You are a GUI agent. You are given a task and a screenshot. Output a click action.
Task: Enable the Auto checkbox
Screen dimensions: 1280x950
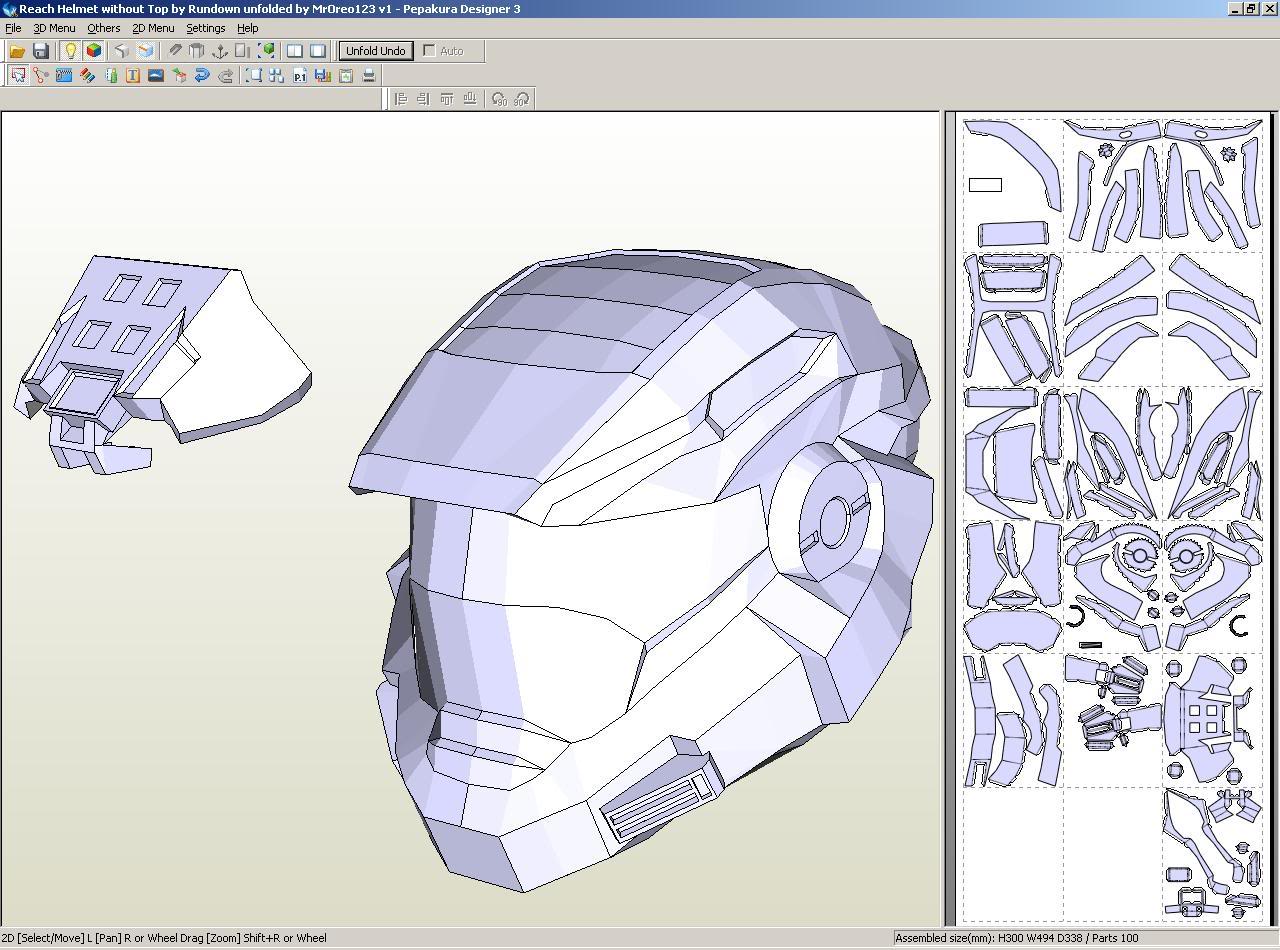430,51
